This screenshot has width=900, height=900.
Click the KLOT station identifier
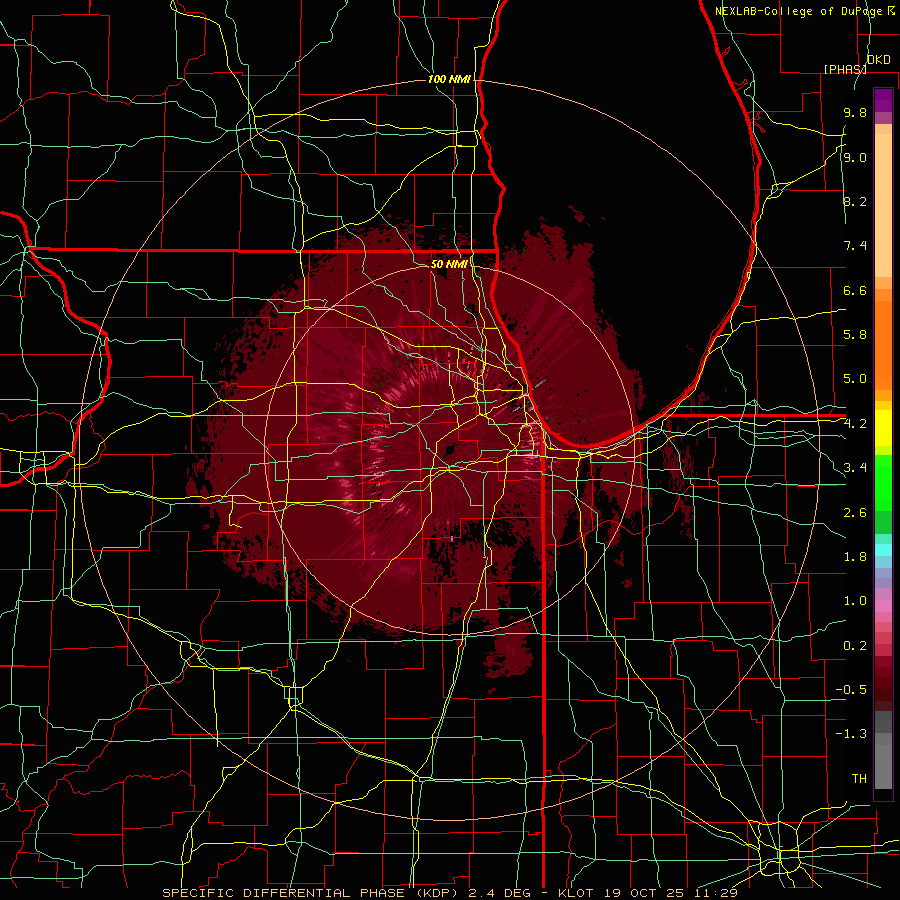[x=577, y=893]
